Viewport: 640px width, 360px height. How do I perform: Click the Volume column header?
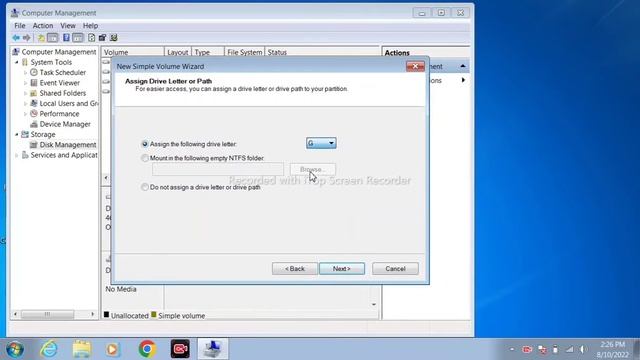coord(133,52)
